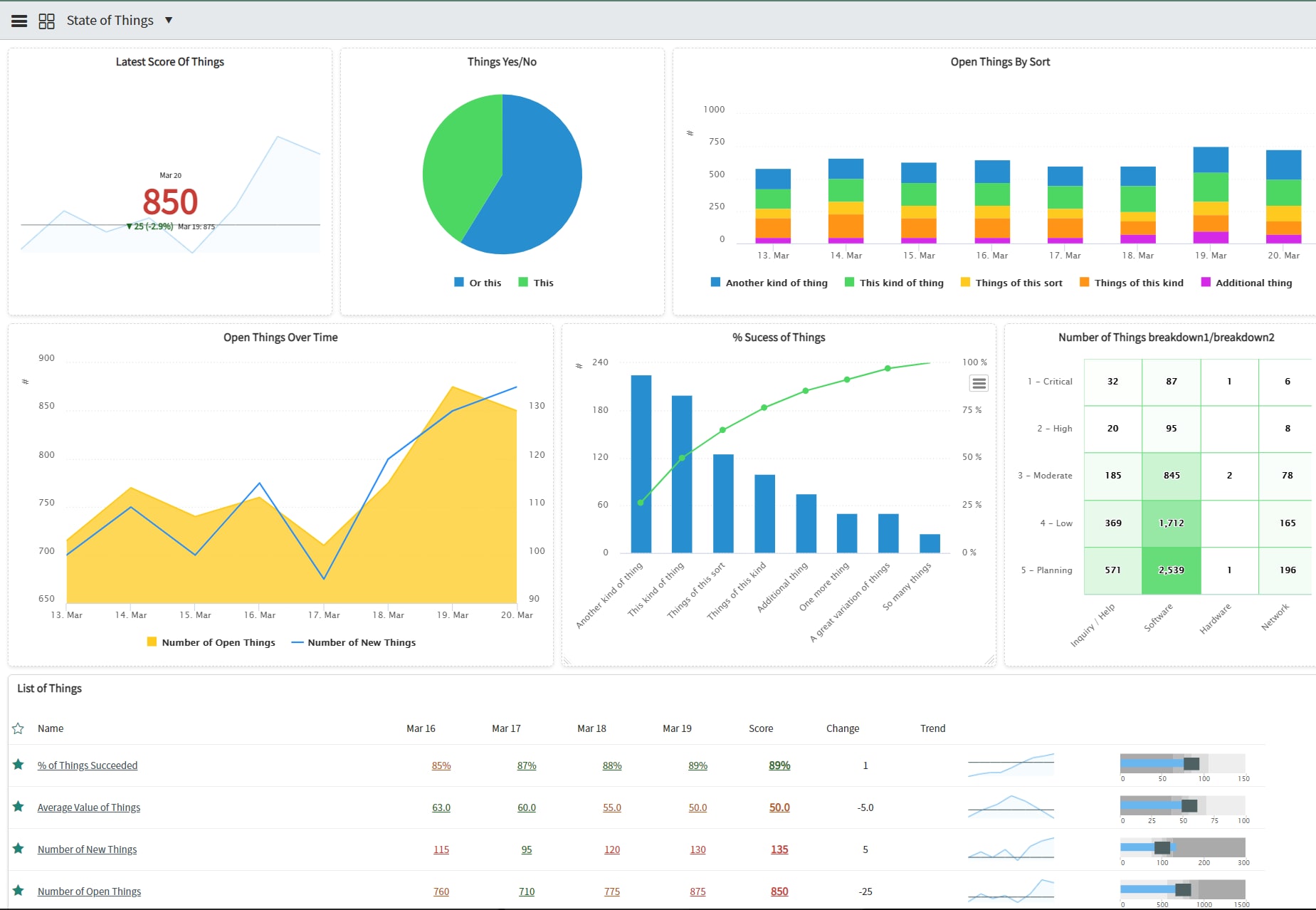Open the navigation hamburger menu
1316x910 pixels.
tap(19, 19)
